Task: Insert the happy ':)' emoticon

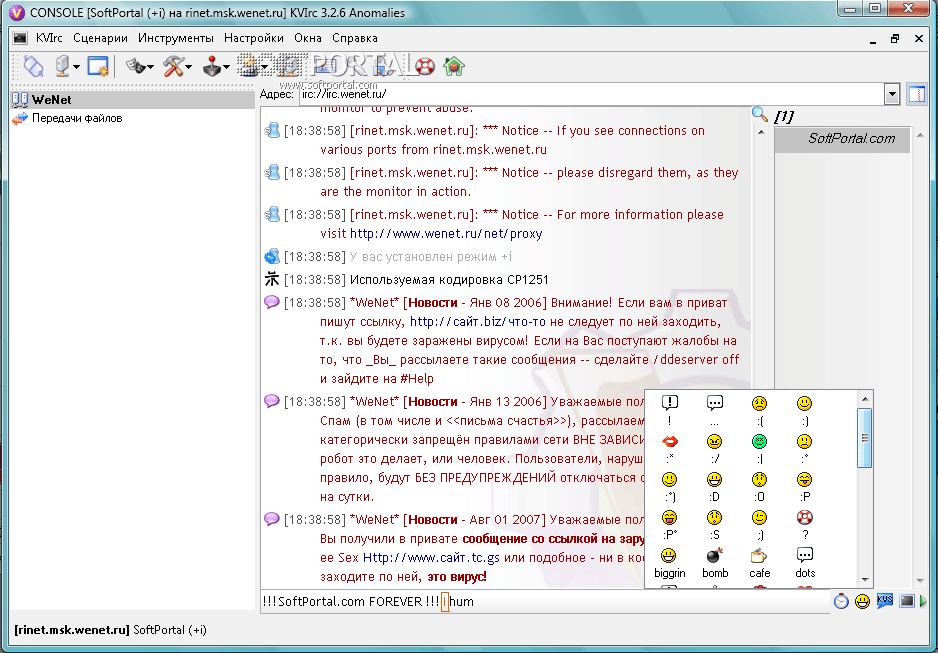Action: click(x=805, y=410)
